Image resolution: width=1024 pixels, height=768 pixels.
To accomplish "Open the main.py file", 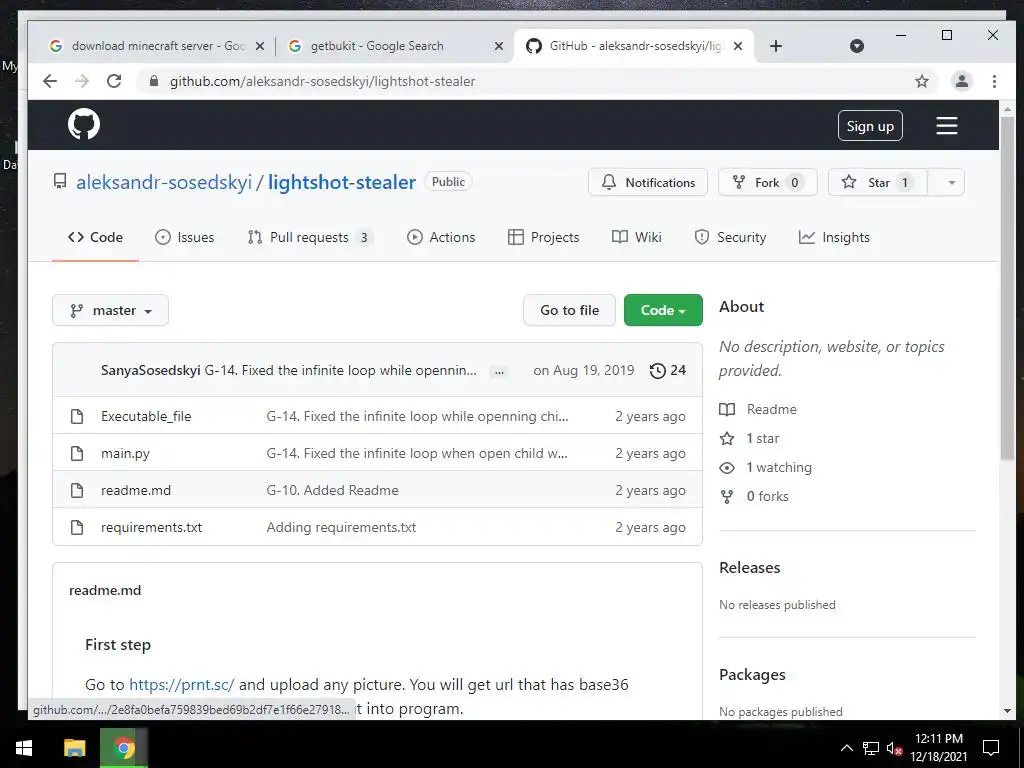I will [125, 453].
